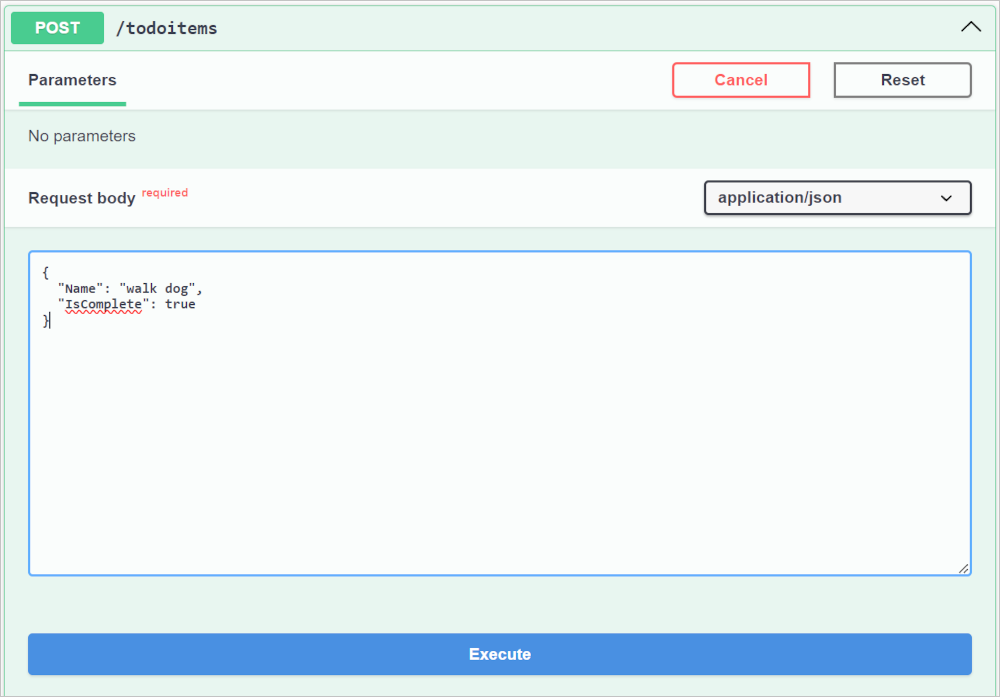Click the 'No parameters' text area
The image size is (1000, 697).
[81, 135]
